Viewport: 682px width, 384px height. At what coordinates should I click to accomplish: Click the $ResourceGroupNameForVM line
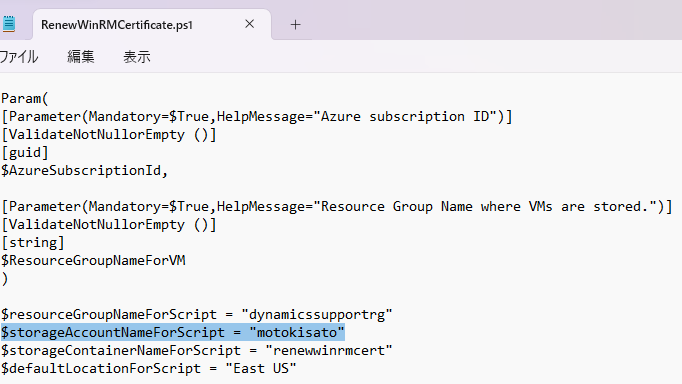93,260
